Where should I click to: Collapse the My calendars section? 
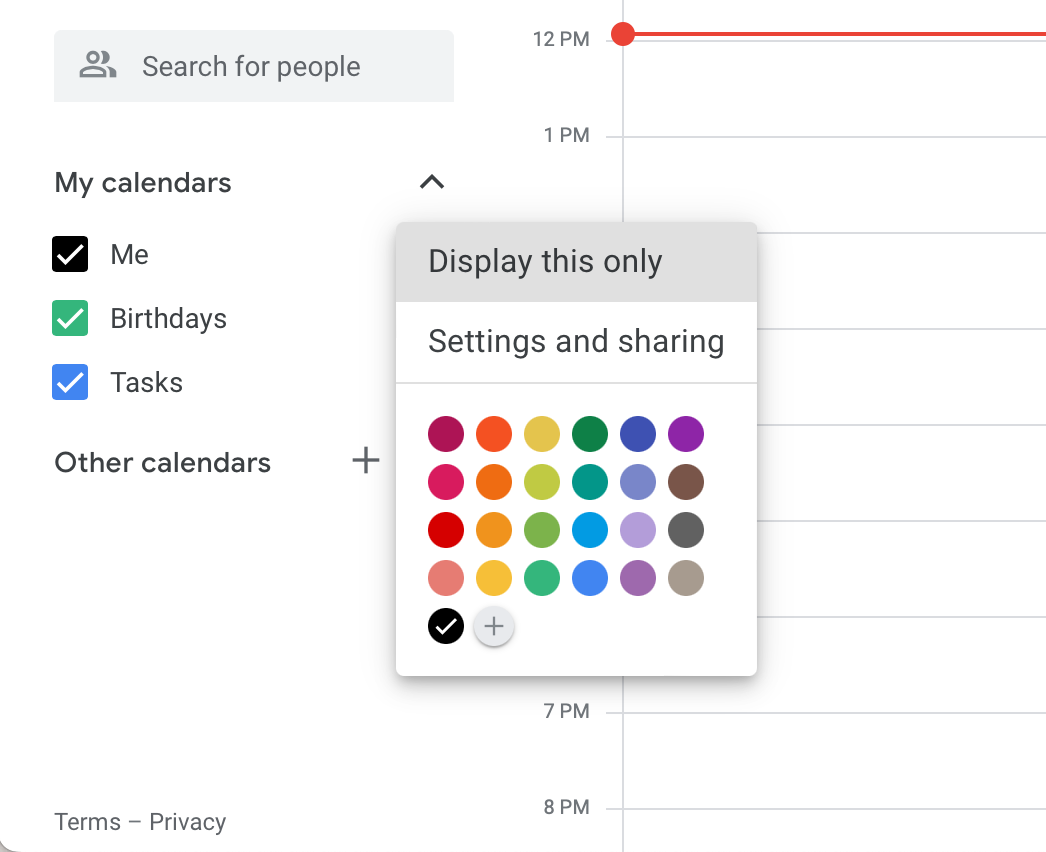click(x=431, y=182)
